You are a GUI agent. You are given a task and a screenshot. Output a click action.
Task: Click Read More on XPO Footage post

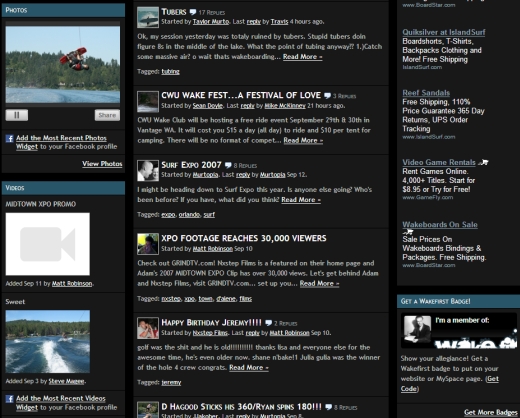point(319,284)
